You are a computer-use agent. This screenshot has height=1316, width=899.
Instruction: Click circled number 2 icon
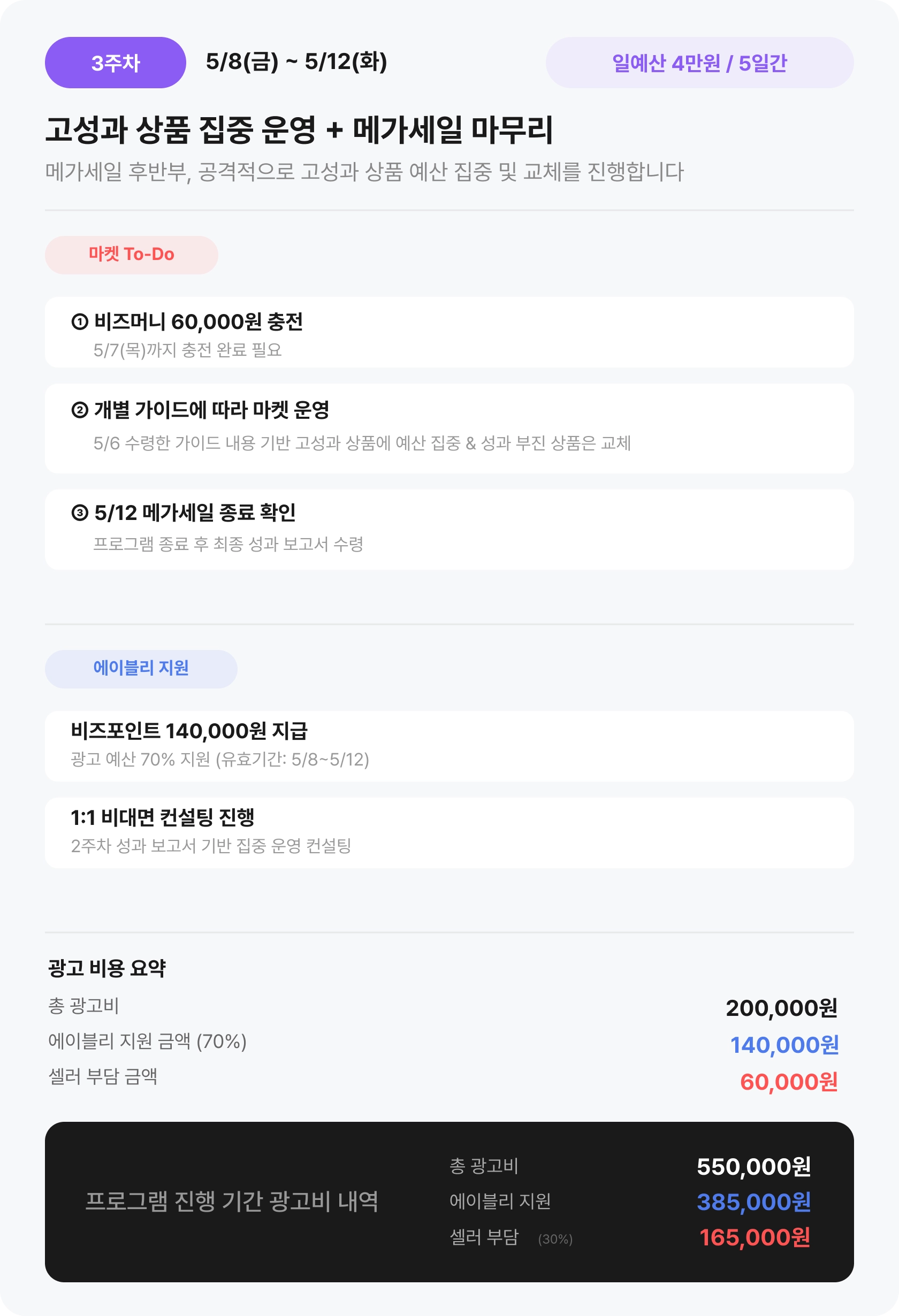click(80, 409)
